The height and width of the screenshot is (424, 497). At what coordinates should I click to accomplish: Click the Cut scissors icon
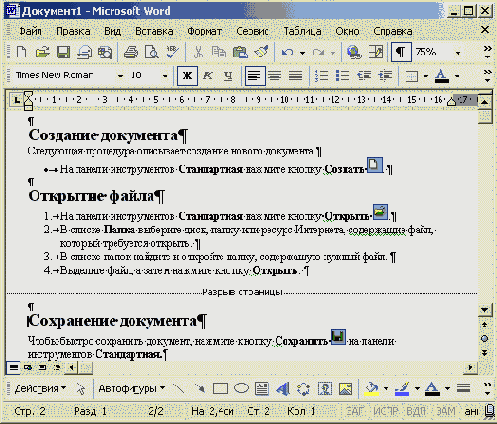198,52
